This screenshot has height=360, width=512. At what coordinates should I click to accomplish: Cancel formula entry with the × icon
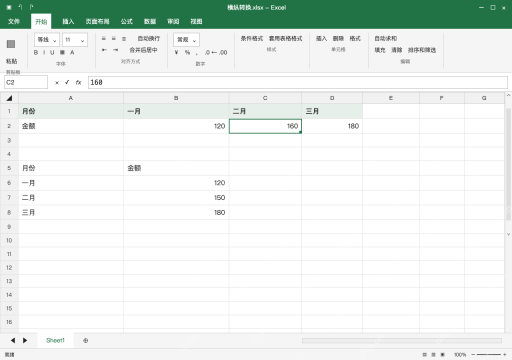coord(57,83)
